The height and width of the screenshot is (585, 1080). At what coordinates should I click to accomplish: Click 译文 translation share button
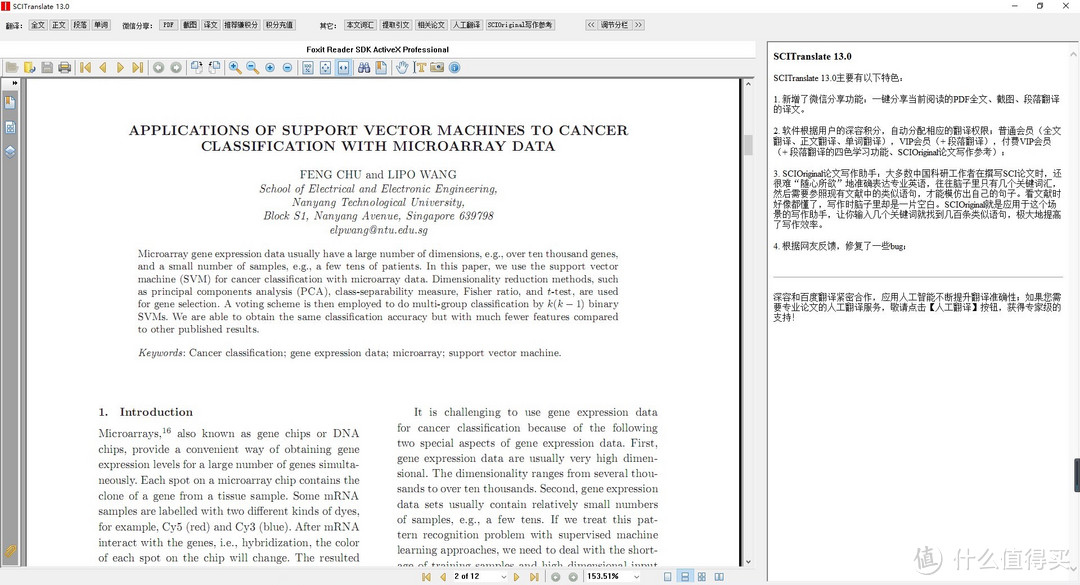click(211, 25)
